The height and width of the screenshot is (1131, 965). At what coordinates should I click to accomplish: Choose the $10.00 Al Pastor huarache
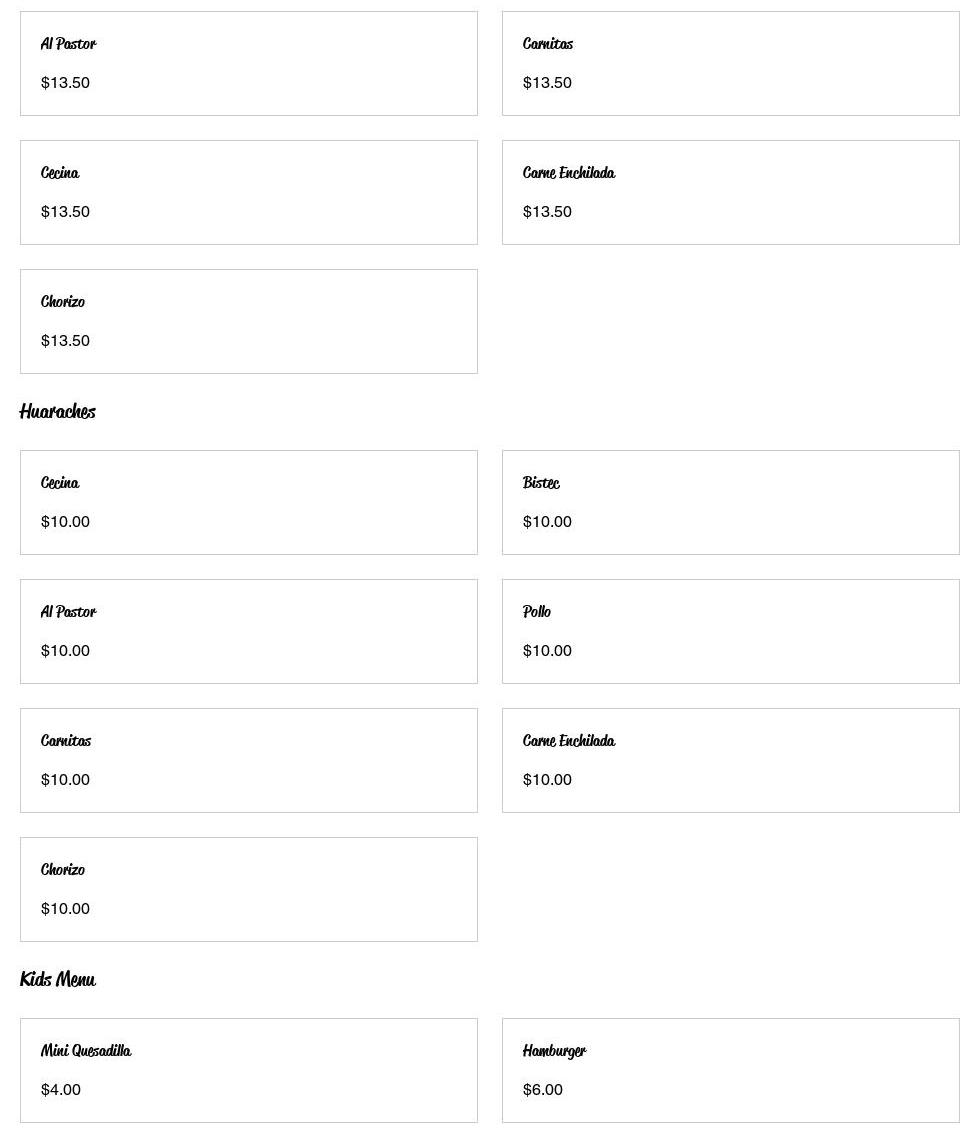248,631
